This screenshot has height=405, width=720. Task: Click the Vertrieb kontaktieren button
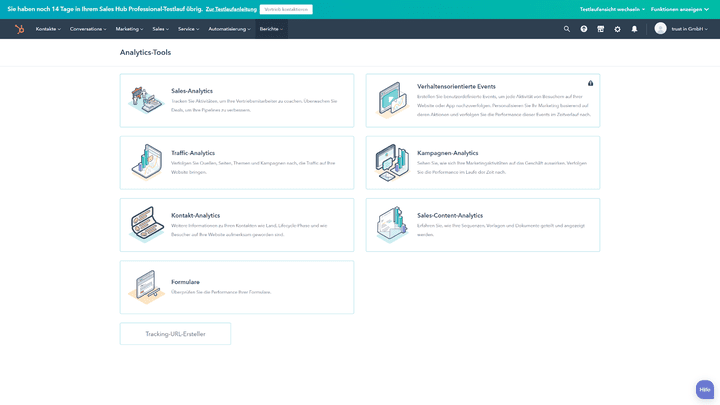coord(286,9)
